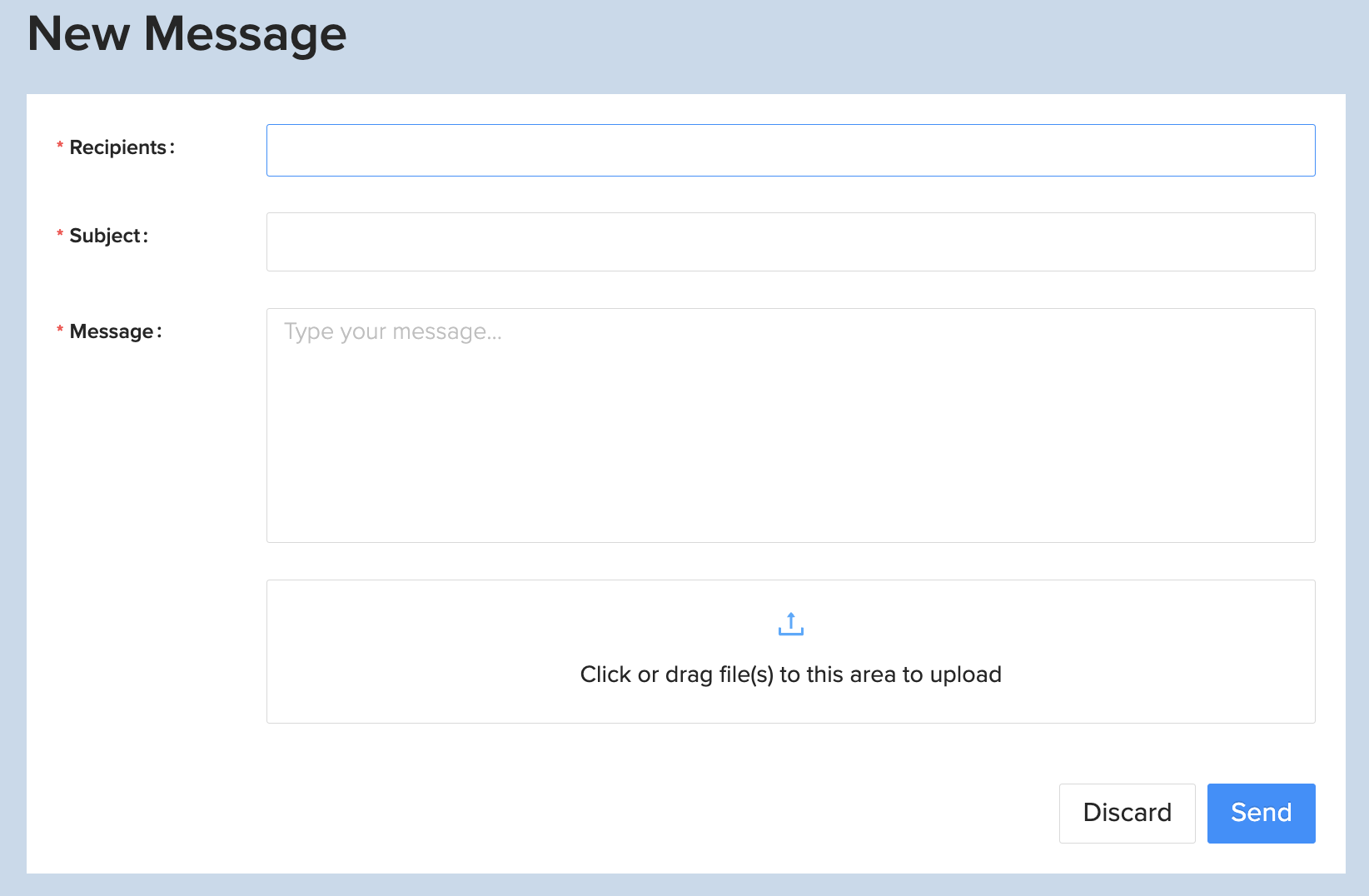Discard the new message

tap(1127, 813)
